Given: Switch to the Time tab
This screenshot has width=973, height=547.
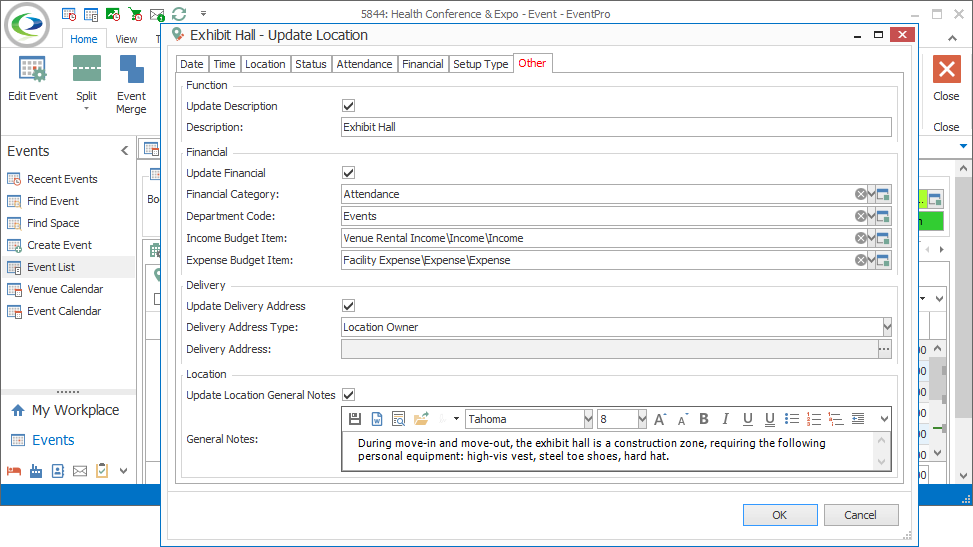Looking at the screenshot, I should (x=224, y=64).
